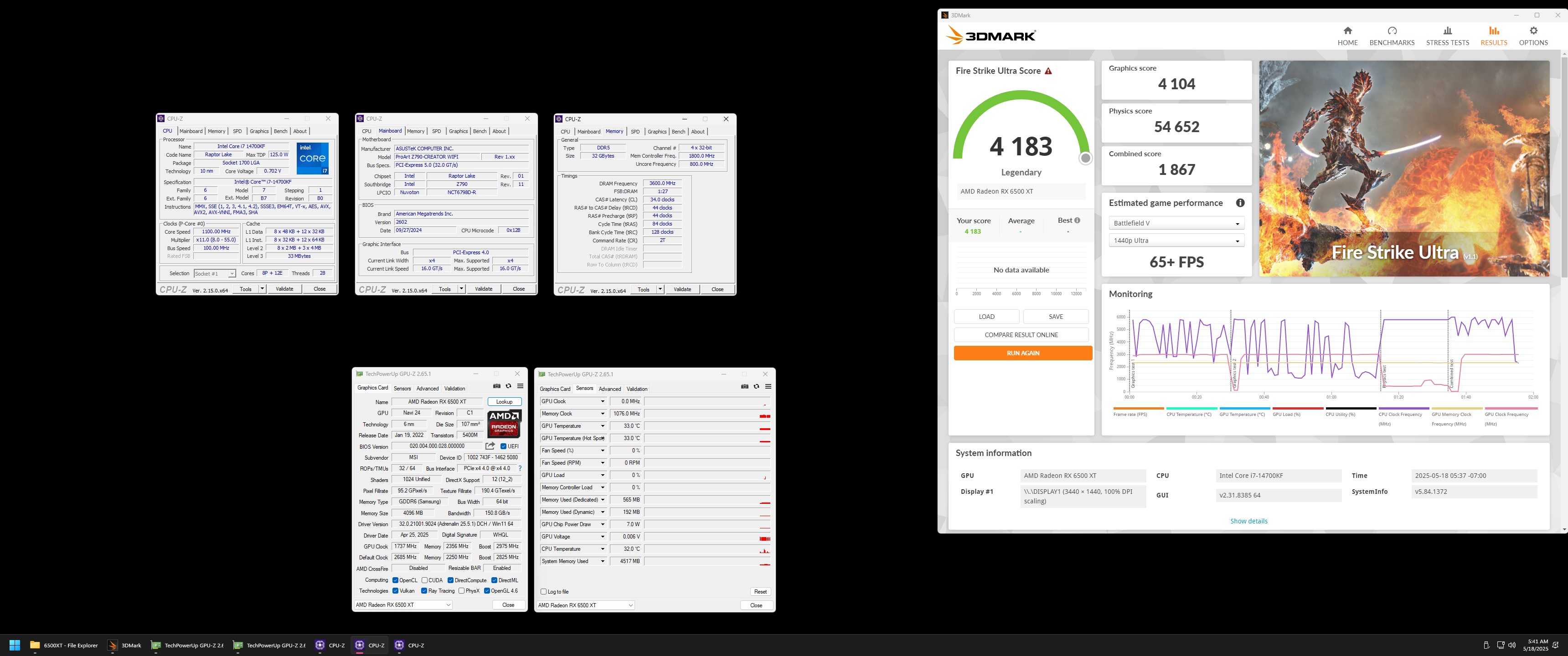Toggle the DirectML checkbox
This screenshot has height=656, width=1568.
tap(494, 580)
